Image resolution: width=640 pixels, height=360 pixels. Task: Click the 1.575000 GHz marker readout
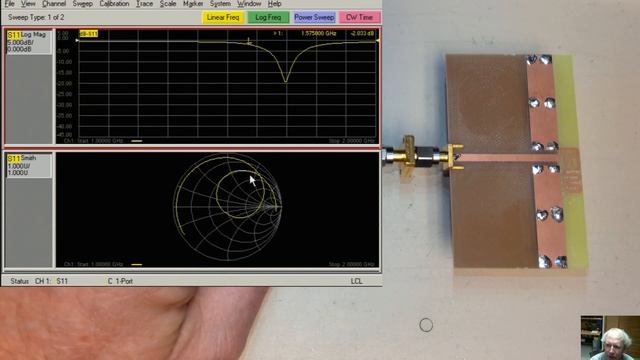[319, 33]
